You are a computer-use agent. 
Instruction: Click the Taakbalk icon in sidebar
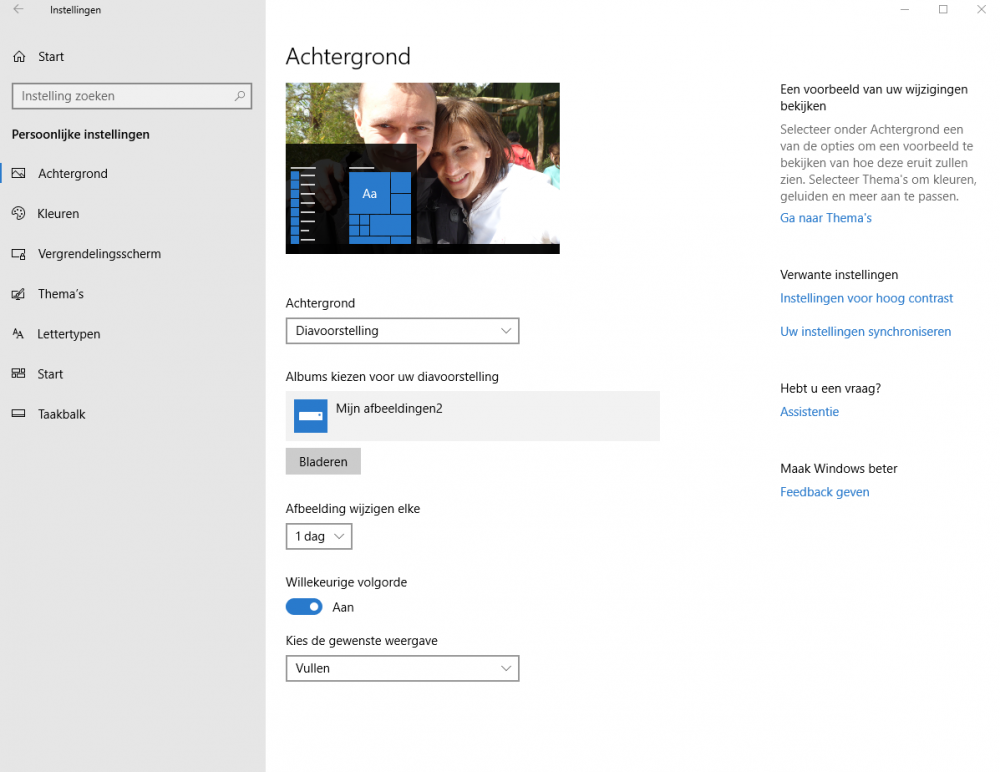pos(18,414)
